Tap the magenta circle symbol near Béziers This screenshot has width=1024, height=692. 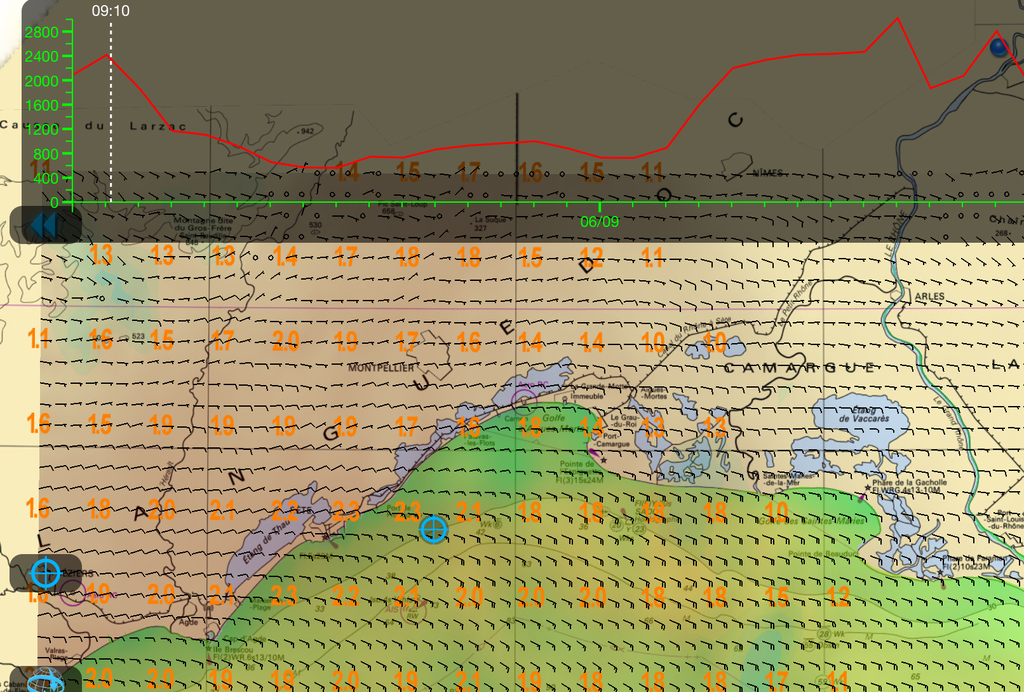coord(72,593)
